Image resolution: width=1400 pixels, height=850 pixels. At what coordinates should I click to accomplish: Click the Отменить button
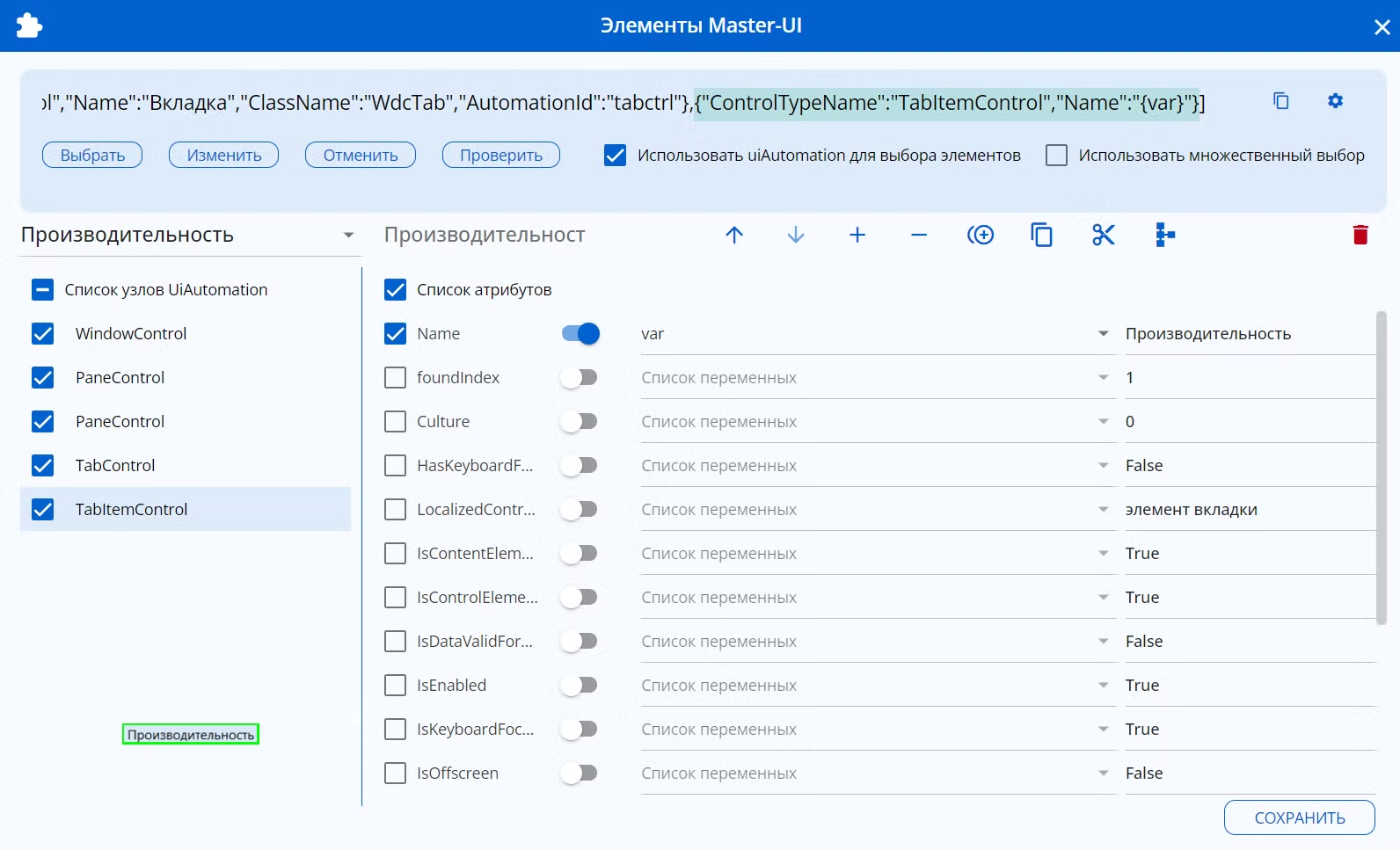pyautogui.click(x=361, y=156)
